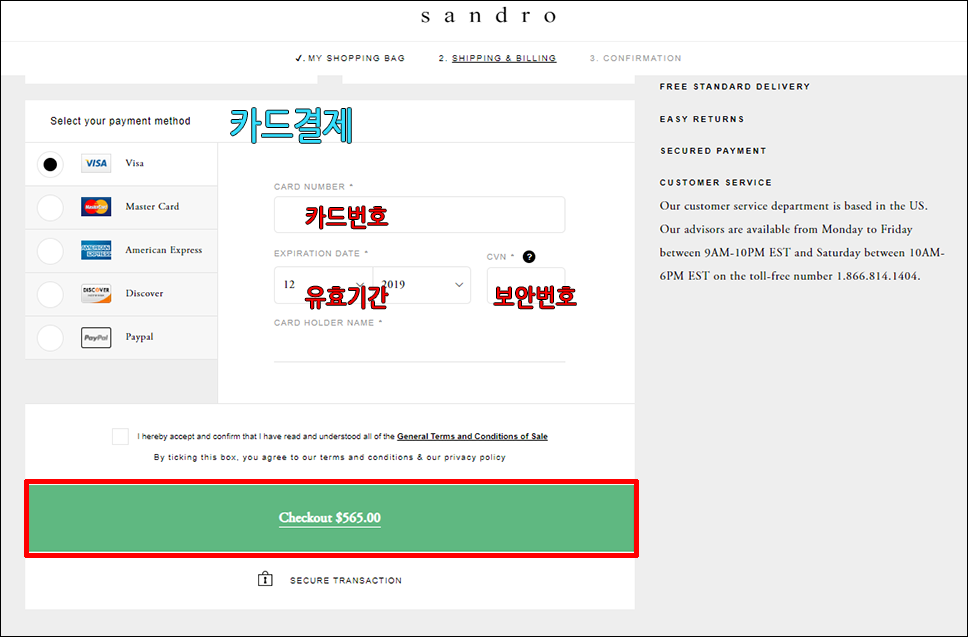
Task: Click the privacy policy agreement sentence
Action: pos(330,457)
